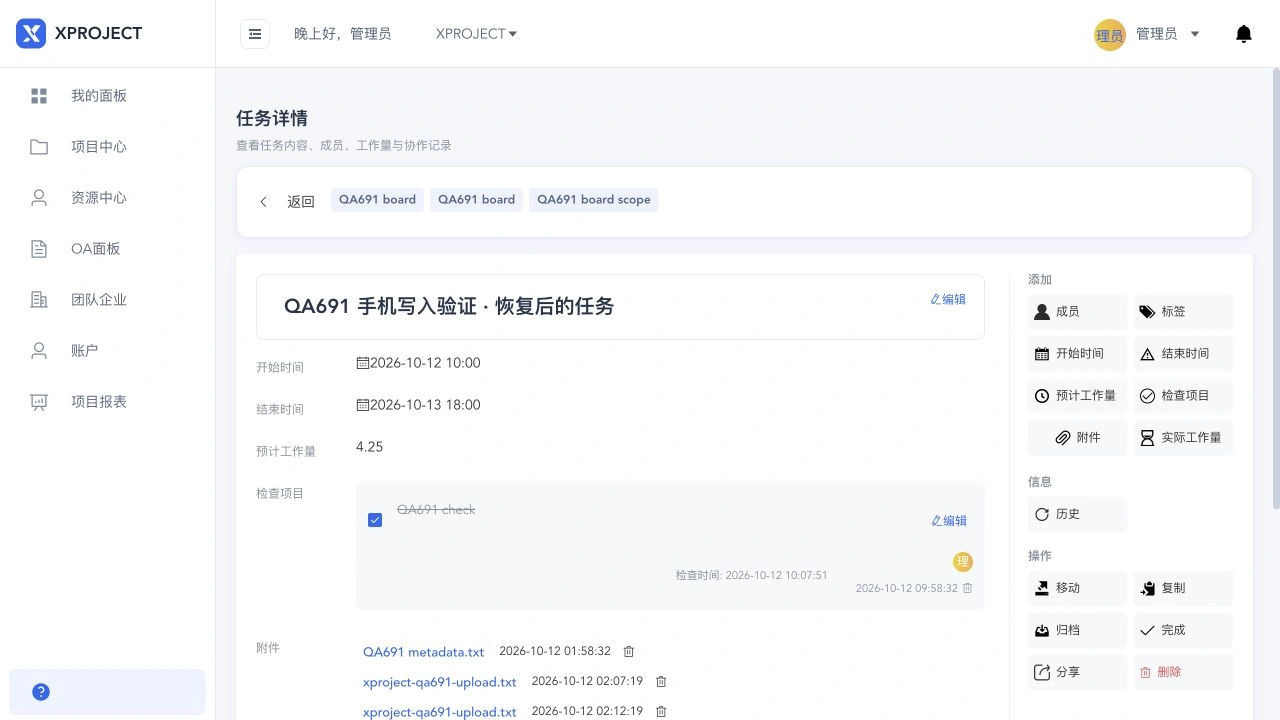Open the QA691 metadata.txt attachment link

pos(423,652)
